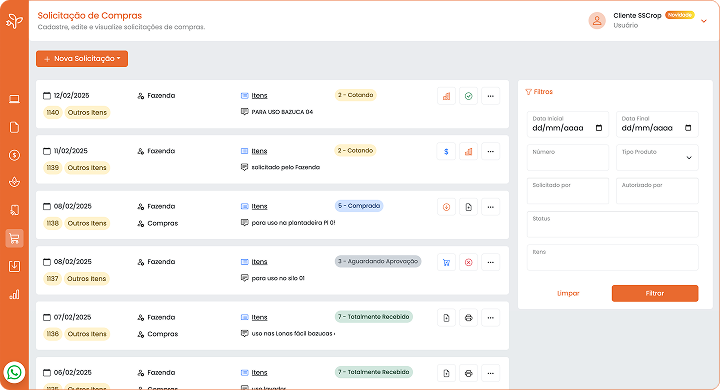The image size is (720, 390).
Task: Click the Data Inicial date field
Action: [x=568, y=124]
